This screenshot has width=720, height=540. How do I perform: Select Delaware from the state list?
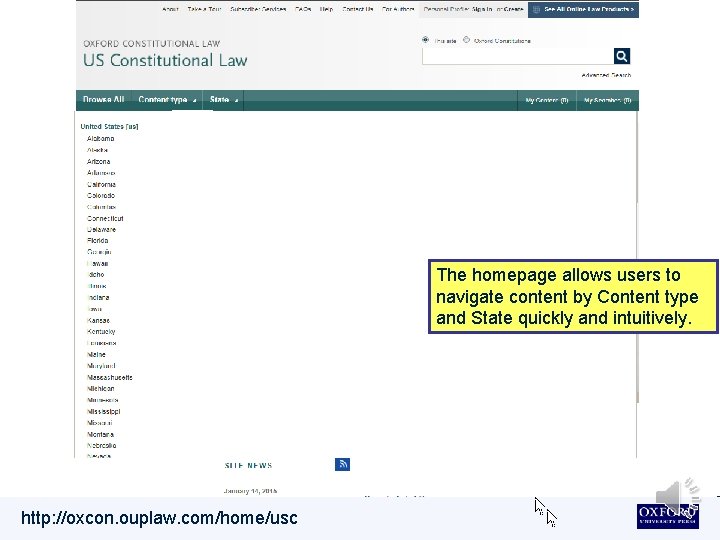pyautogui.click(x=101, y=229)
